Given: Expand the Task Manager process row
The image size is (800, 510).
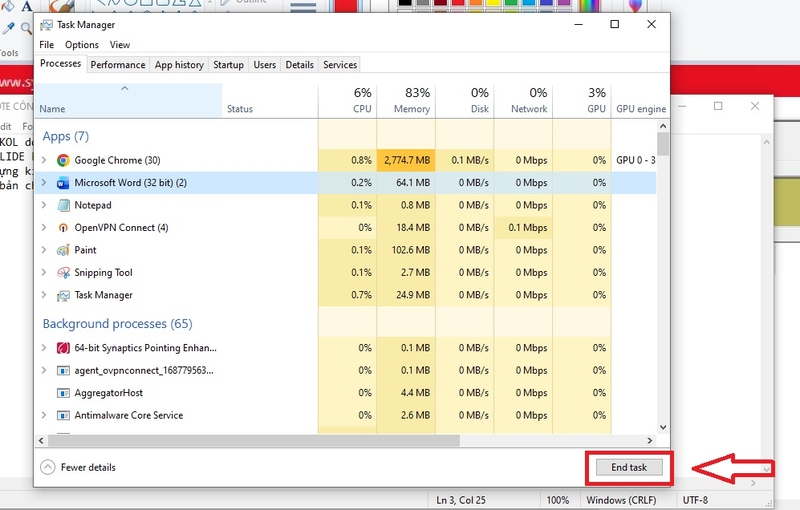Looking at the screenshot, I should pyautogui.click(x=44, y=295).
